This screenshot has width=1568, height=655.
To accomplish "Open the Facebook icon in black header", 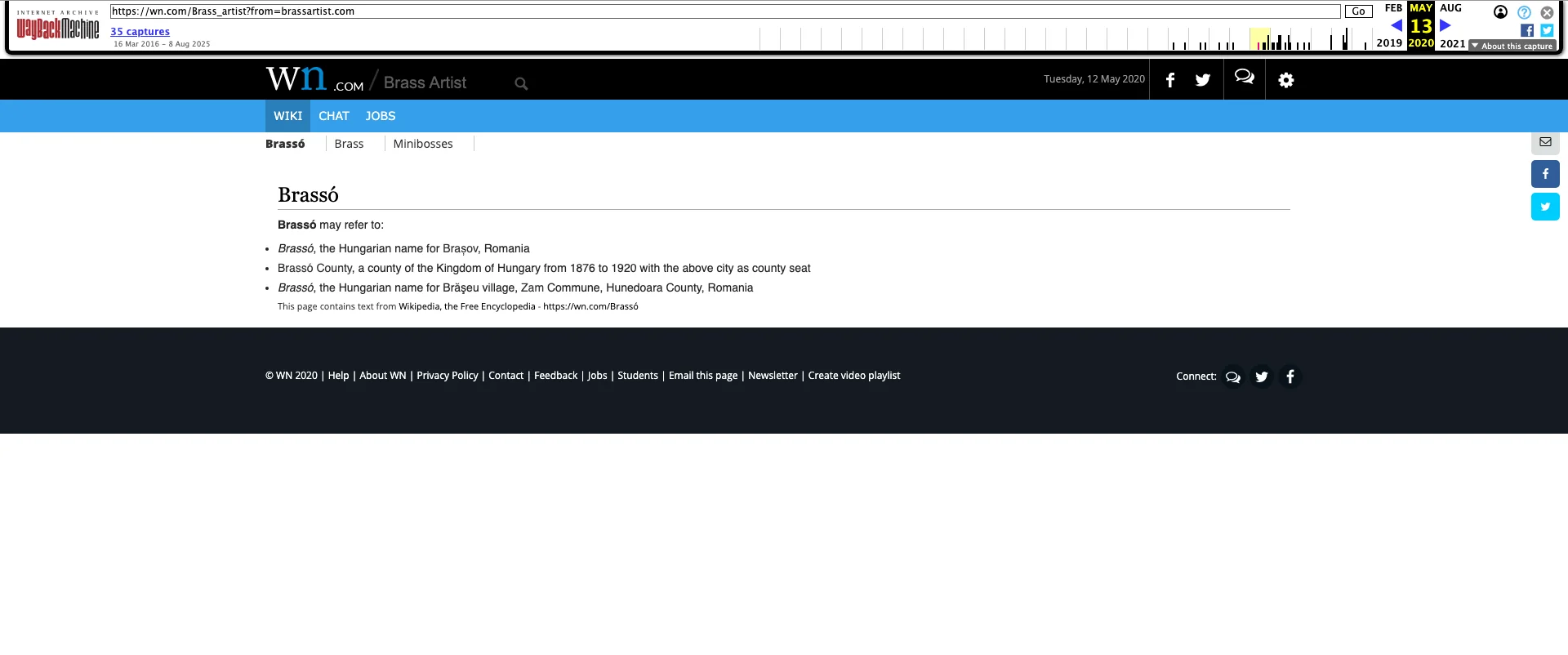I will pyautogui.click(x=1170, y=80).
